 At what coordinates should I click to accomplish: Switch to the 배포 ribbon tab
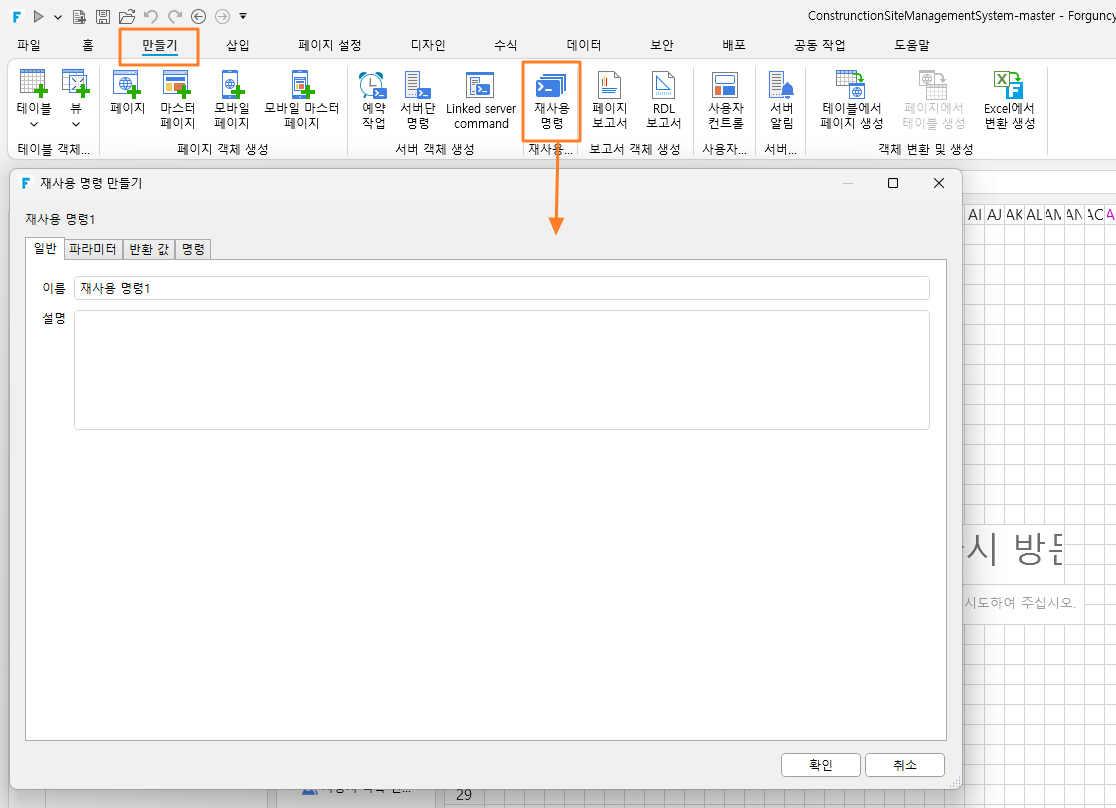(734, 45)
